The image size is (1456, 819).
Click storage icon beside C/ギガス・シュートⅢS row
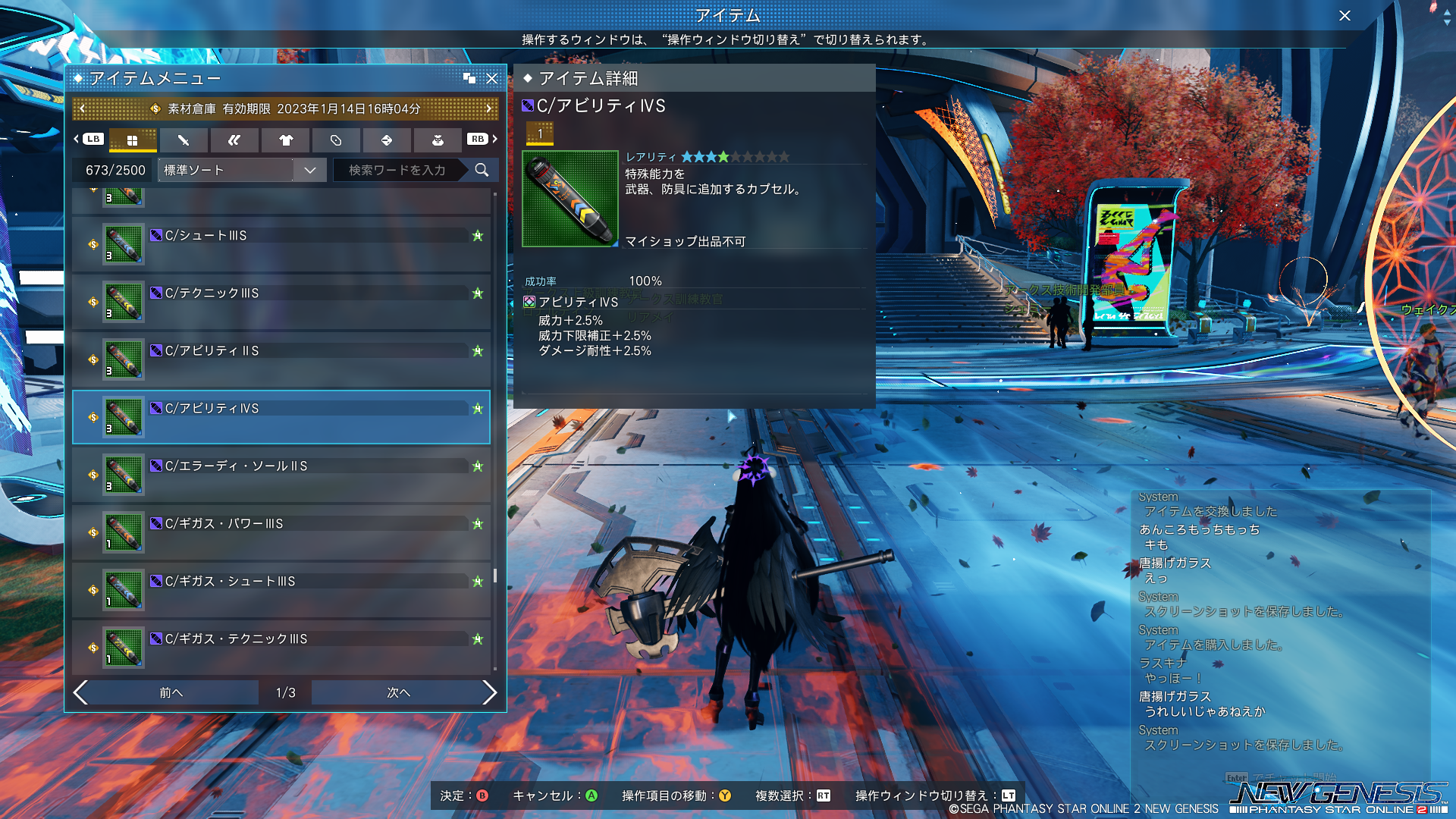[93, 590]
